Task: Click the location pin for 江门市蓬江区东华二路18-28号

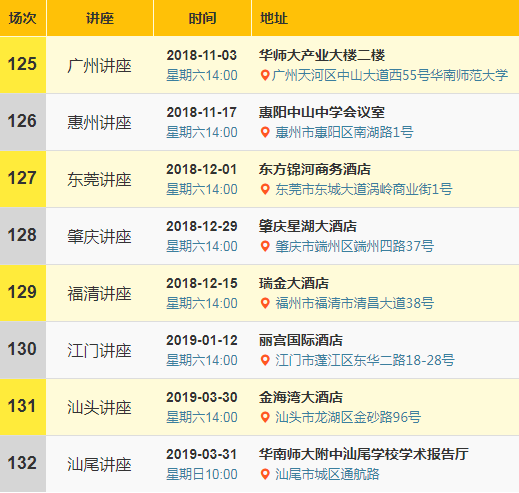Action: (265, 360)
